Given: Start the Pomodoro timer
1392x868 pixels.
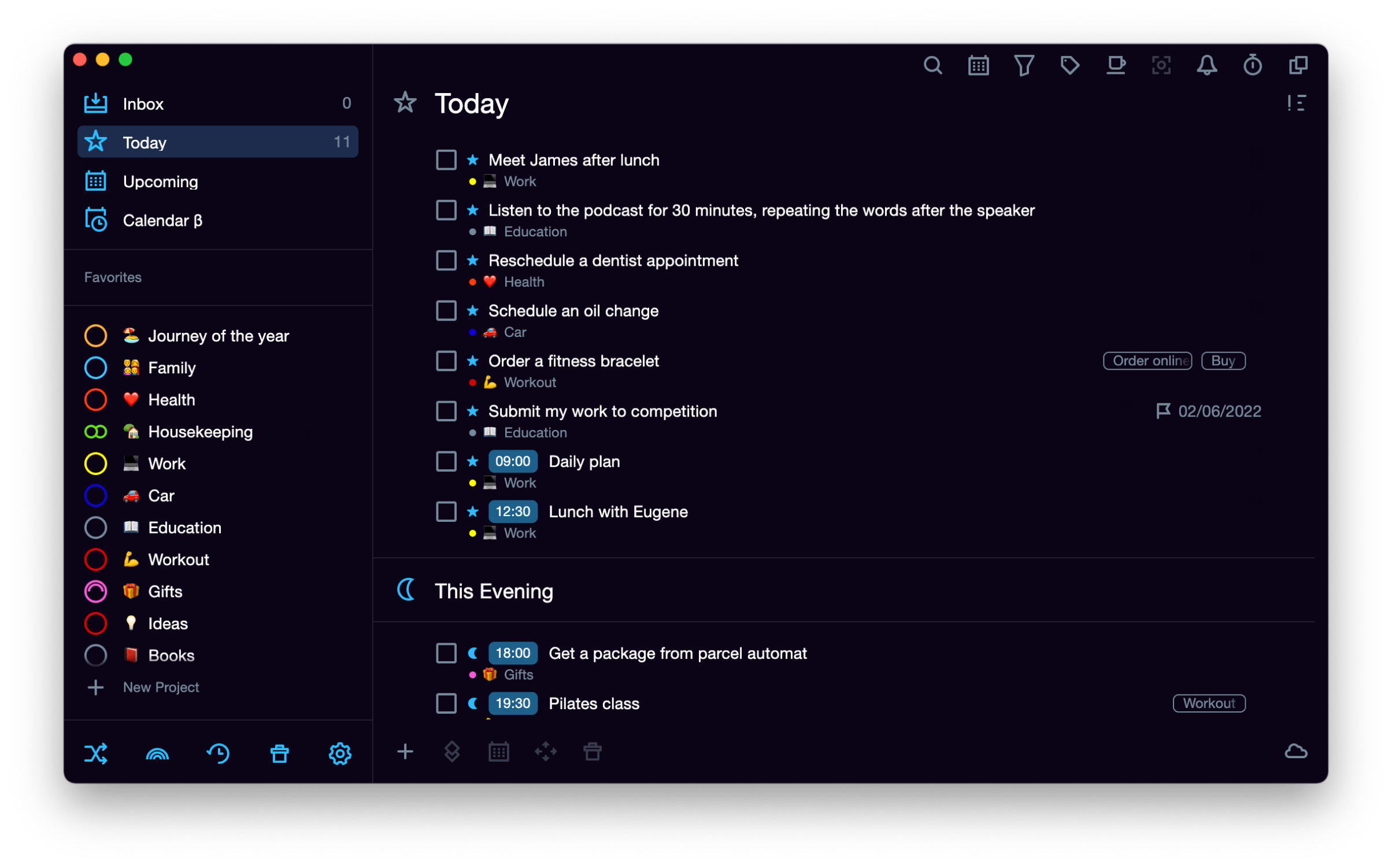Looking at the screenshot, I should tap(1252, 65).
